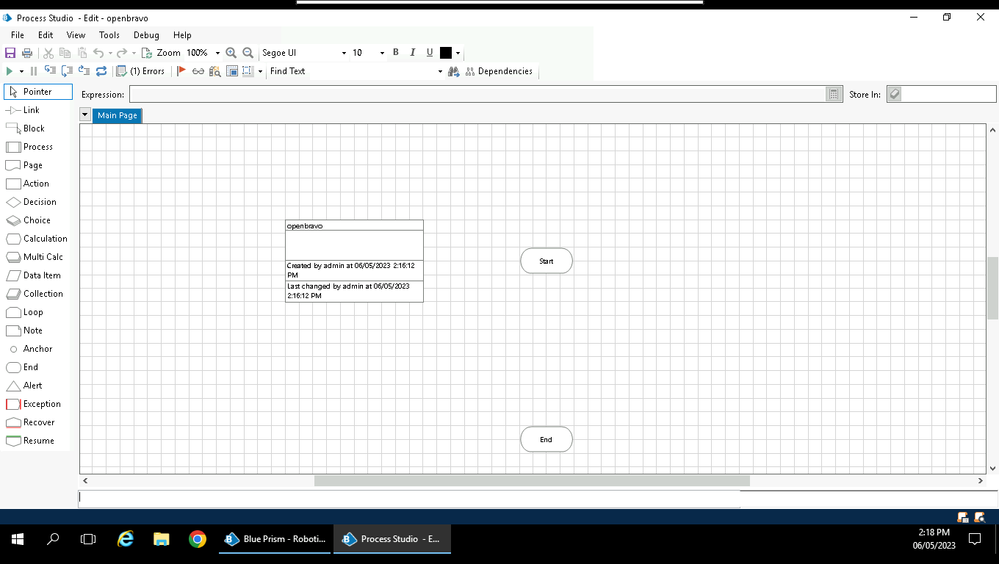The height and width of the screenshot is (564, 999).
Task: Click the refresh page icon beside Zoom
Action: (x=147, y=53)
